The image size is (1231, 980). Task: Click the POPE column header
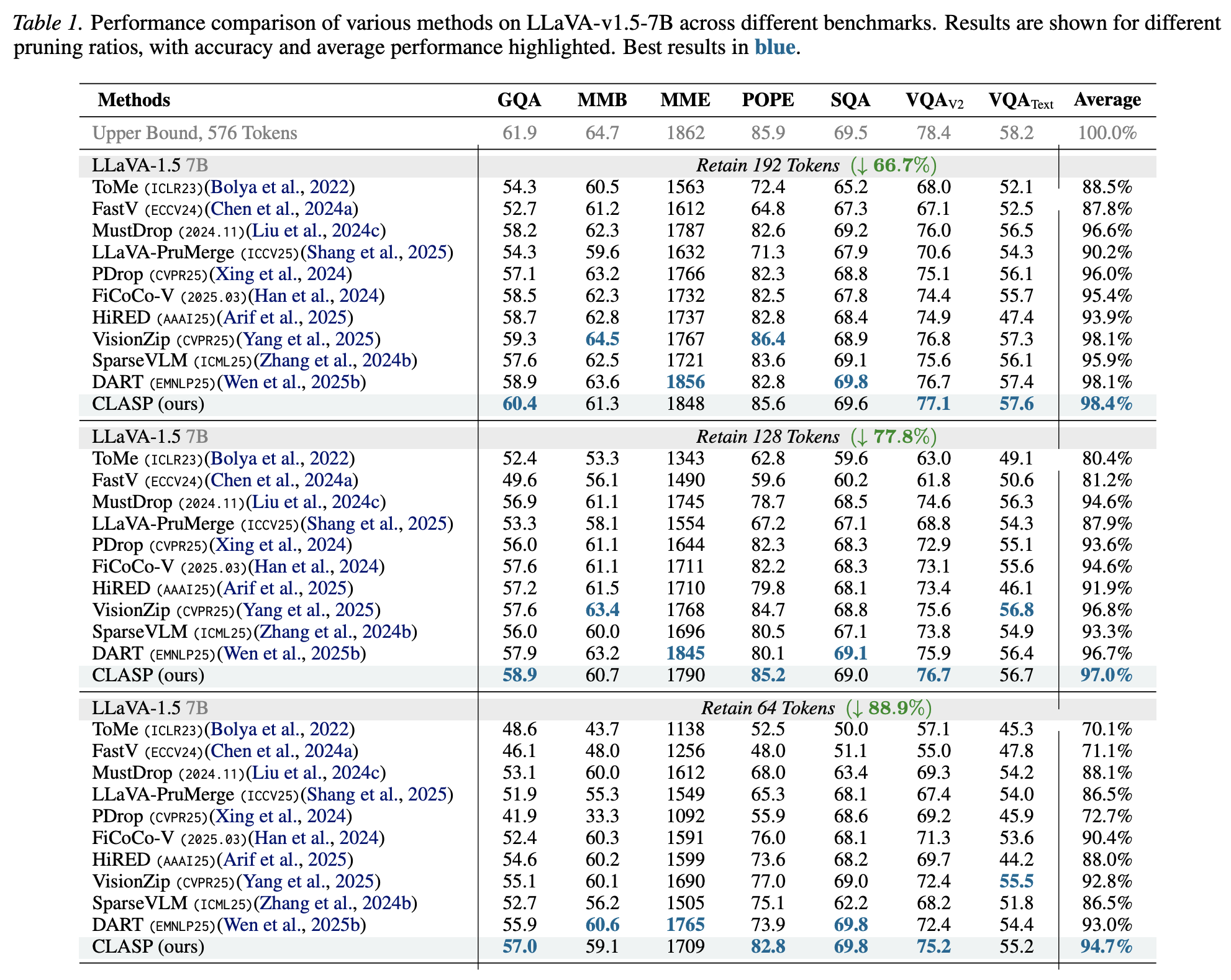click(768, 100)
